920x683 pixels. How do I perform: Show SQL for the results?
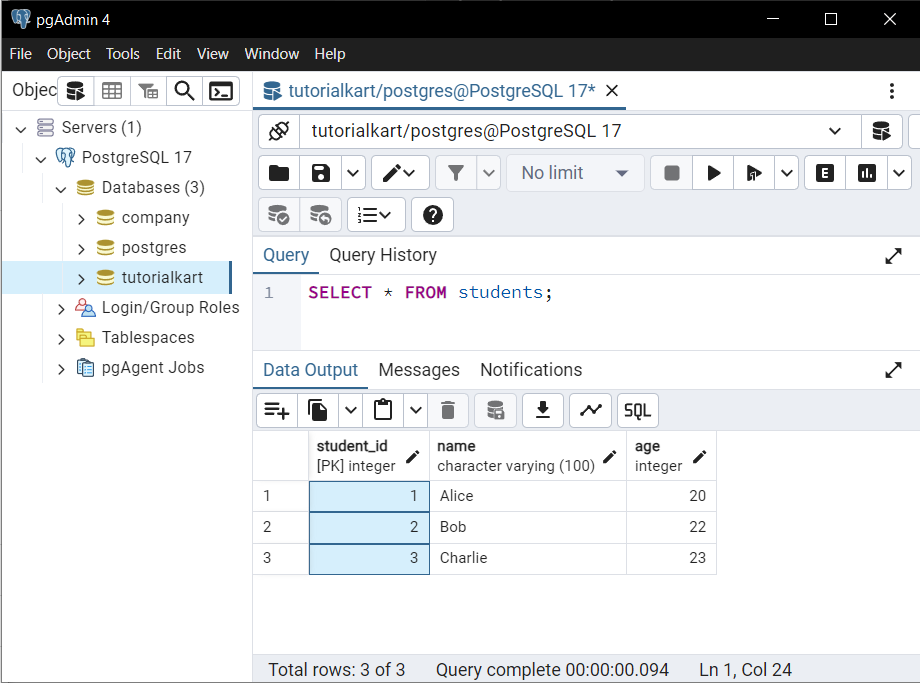[638, 410]
